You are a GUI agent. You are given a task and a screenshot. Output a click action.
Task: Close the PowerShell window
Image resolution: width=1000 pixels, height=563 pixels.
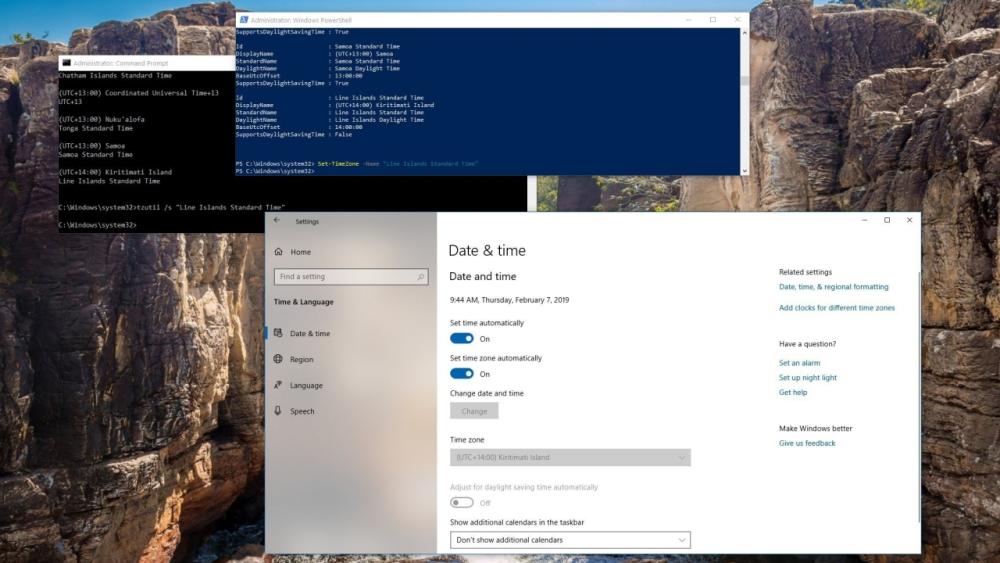click(x=737, y=20)
